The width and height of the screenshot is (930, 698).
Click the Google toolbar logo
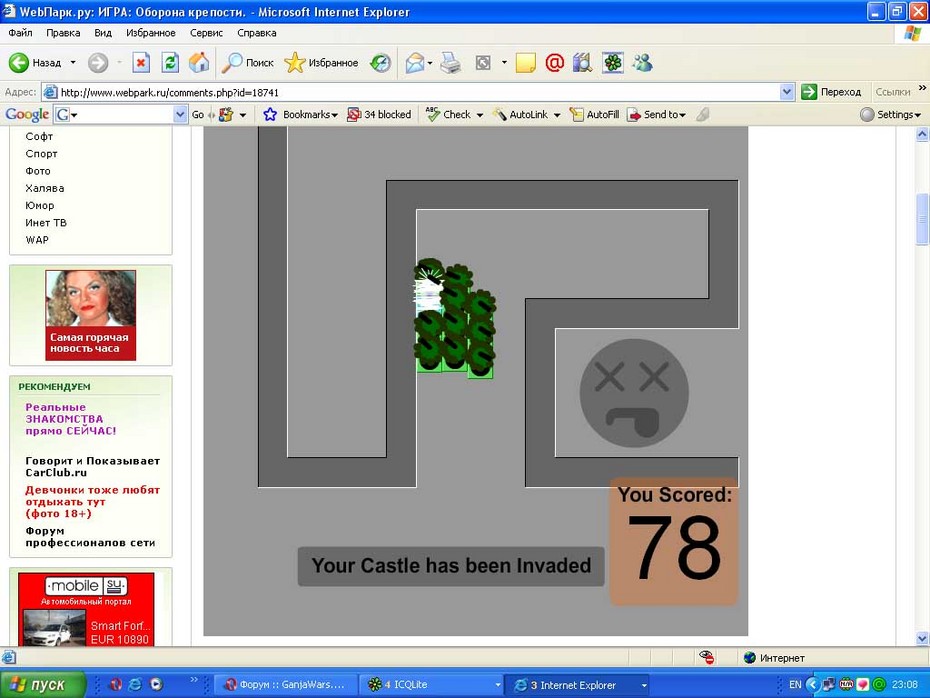tap(27, 114)
